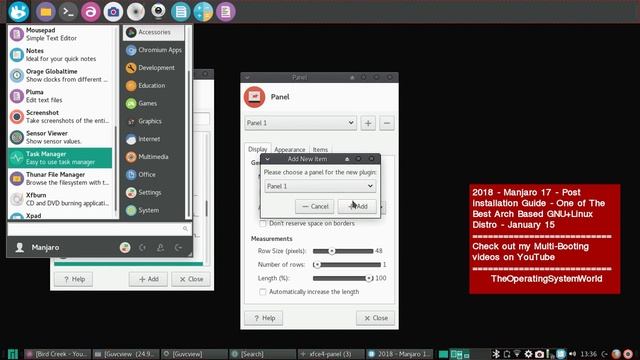This screenshot has height=360, width=640.
Task: Open settings icon next to Manjaro user
Action: tap(125, 247)
